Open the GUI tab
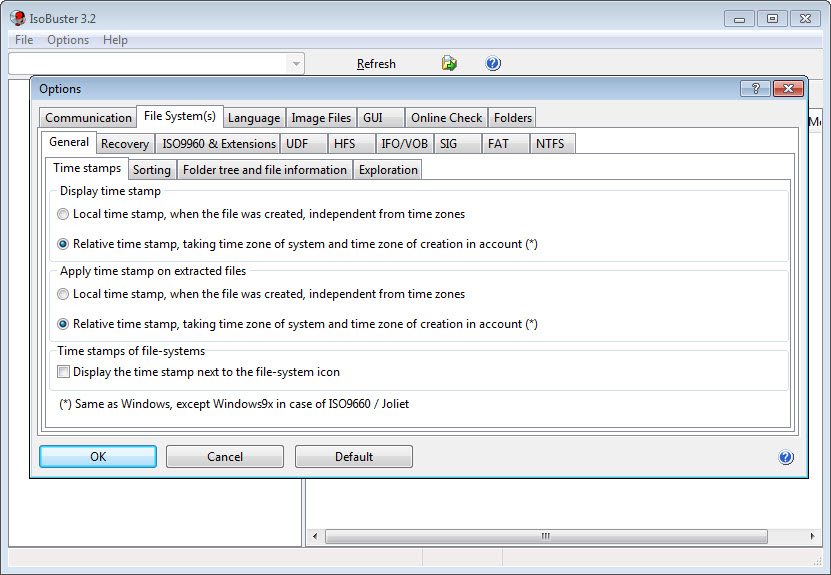Viewport: 831px width, 575px height. tap(381, 118)
